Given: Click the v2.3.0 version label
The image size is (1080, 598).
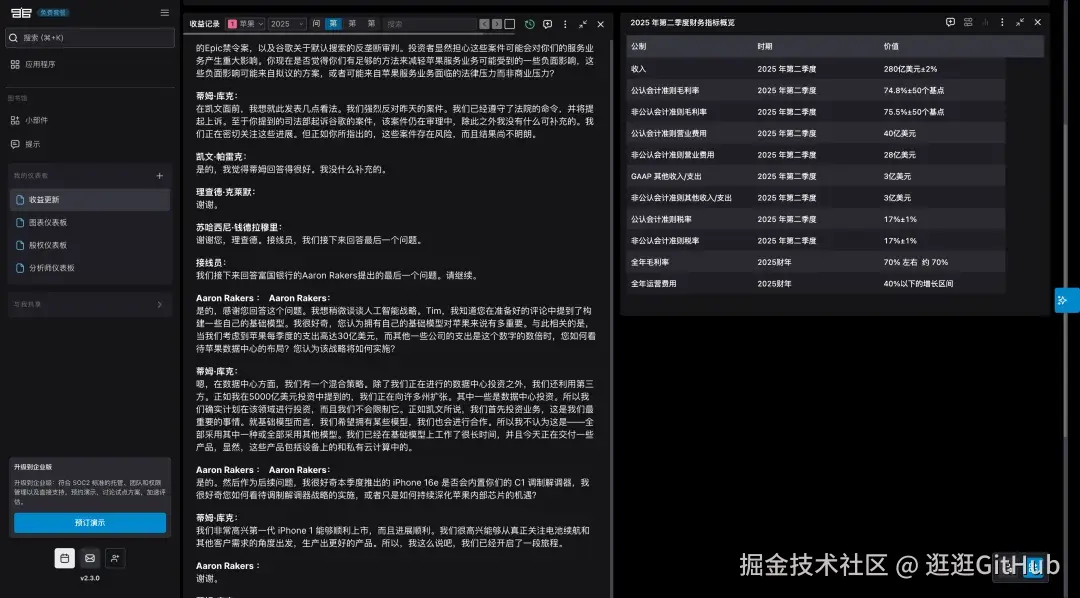Looking at the screenshot, I should click(x=90, y=578).
